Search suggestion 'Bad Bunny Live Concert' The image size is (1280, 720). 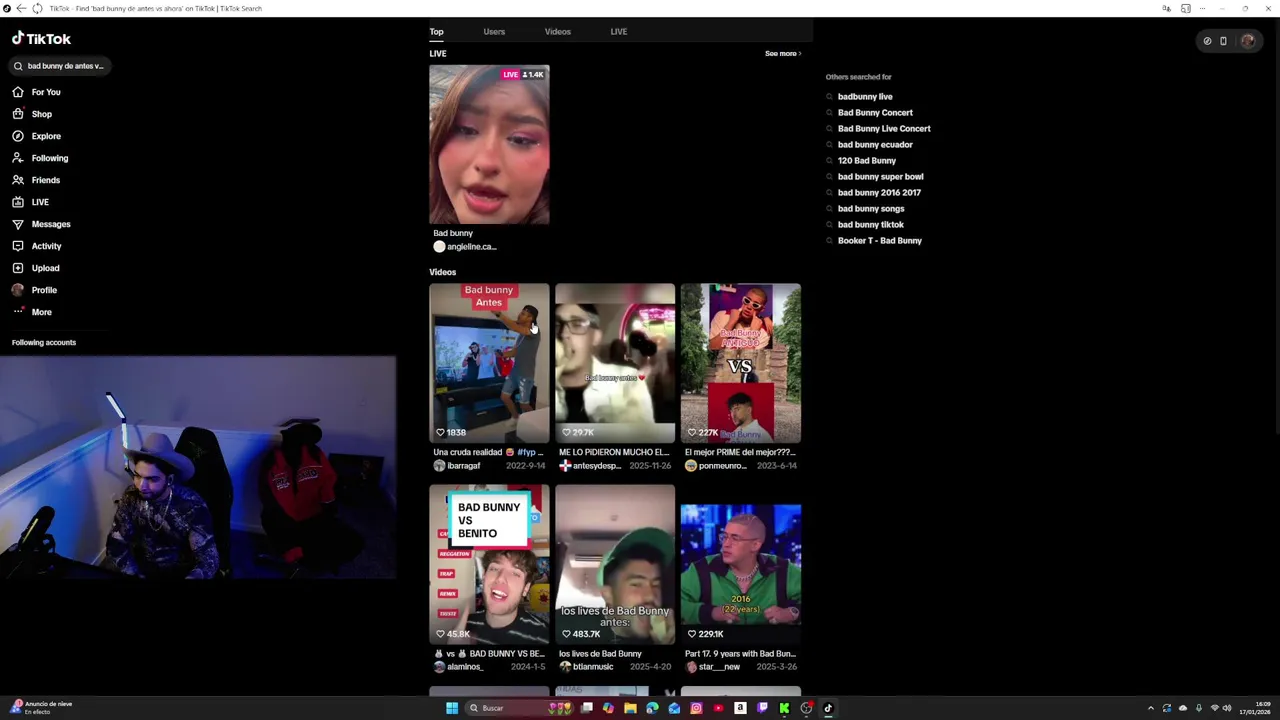[884, 129]
